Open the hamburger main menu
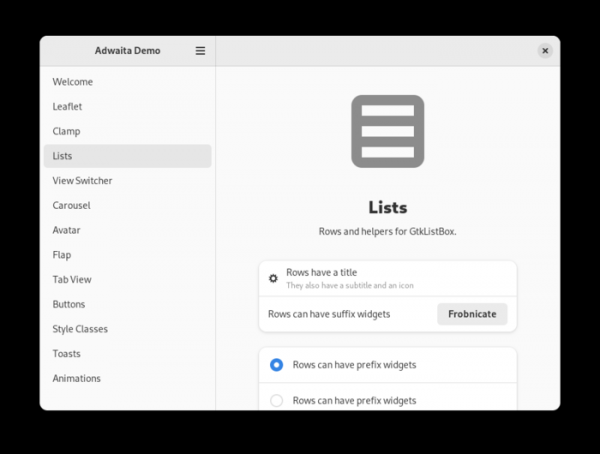Screen dimensions: 600x454 [x=200, y=51]
